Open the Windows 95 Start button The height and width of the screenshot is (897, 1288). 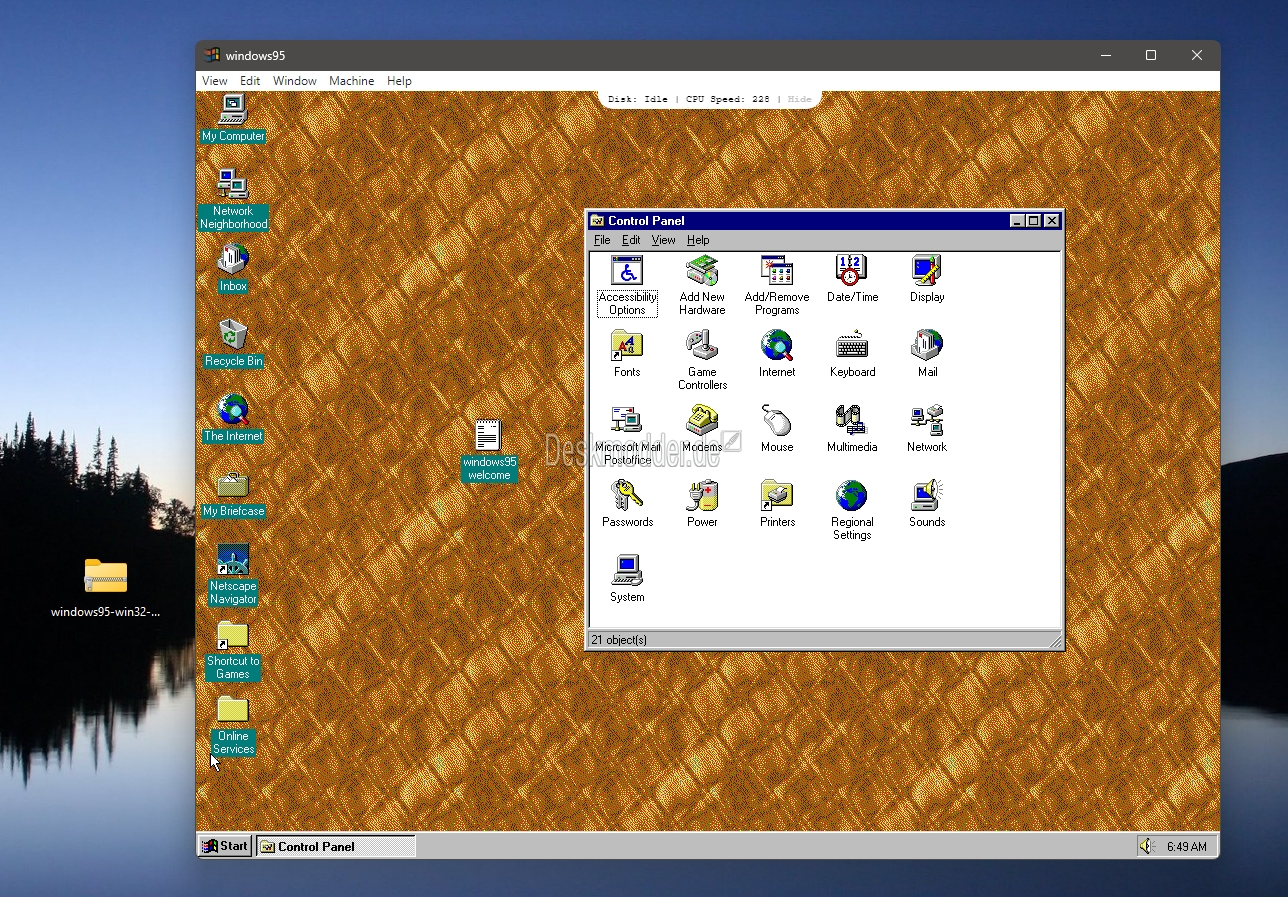tap(225, 846)
